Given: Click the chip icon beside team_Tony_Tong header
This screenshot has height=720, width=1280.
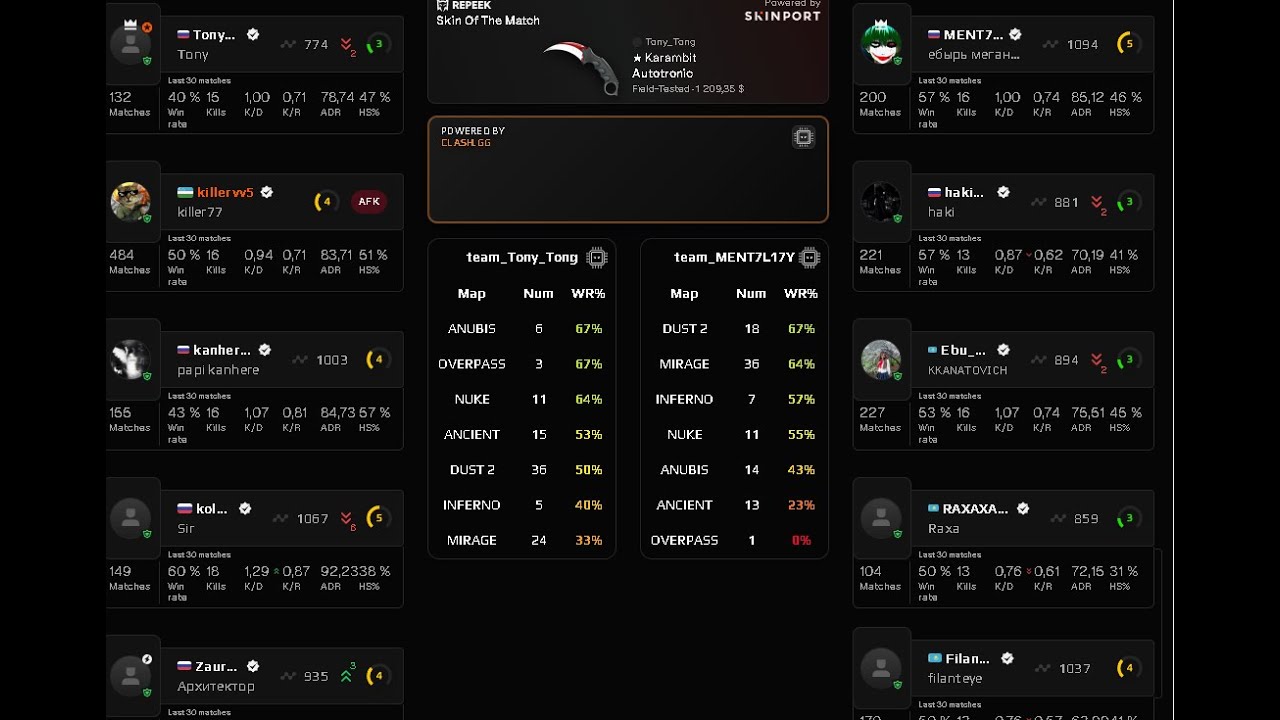Looking at the screenshot, I should click(597, 258).
